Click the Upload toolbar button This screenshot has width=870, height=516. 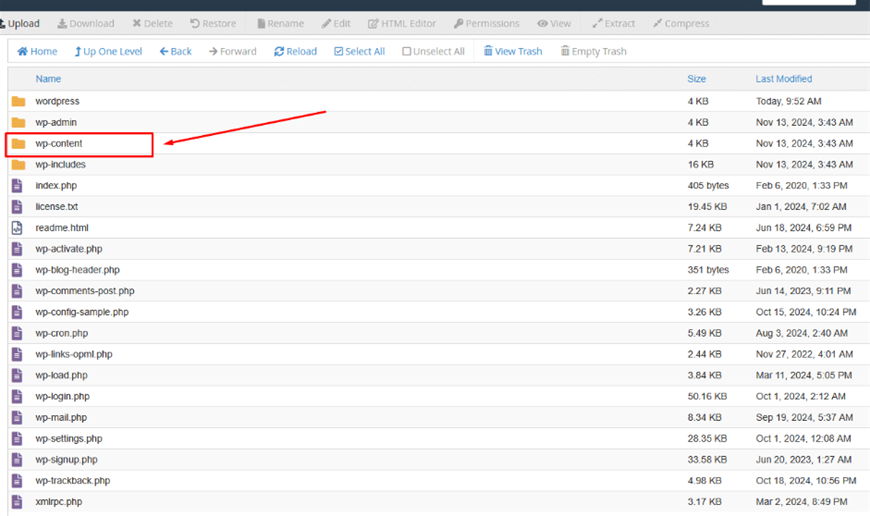20,23
